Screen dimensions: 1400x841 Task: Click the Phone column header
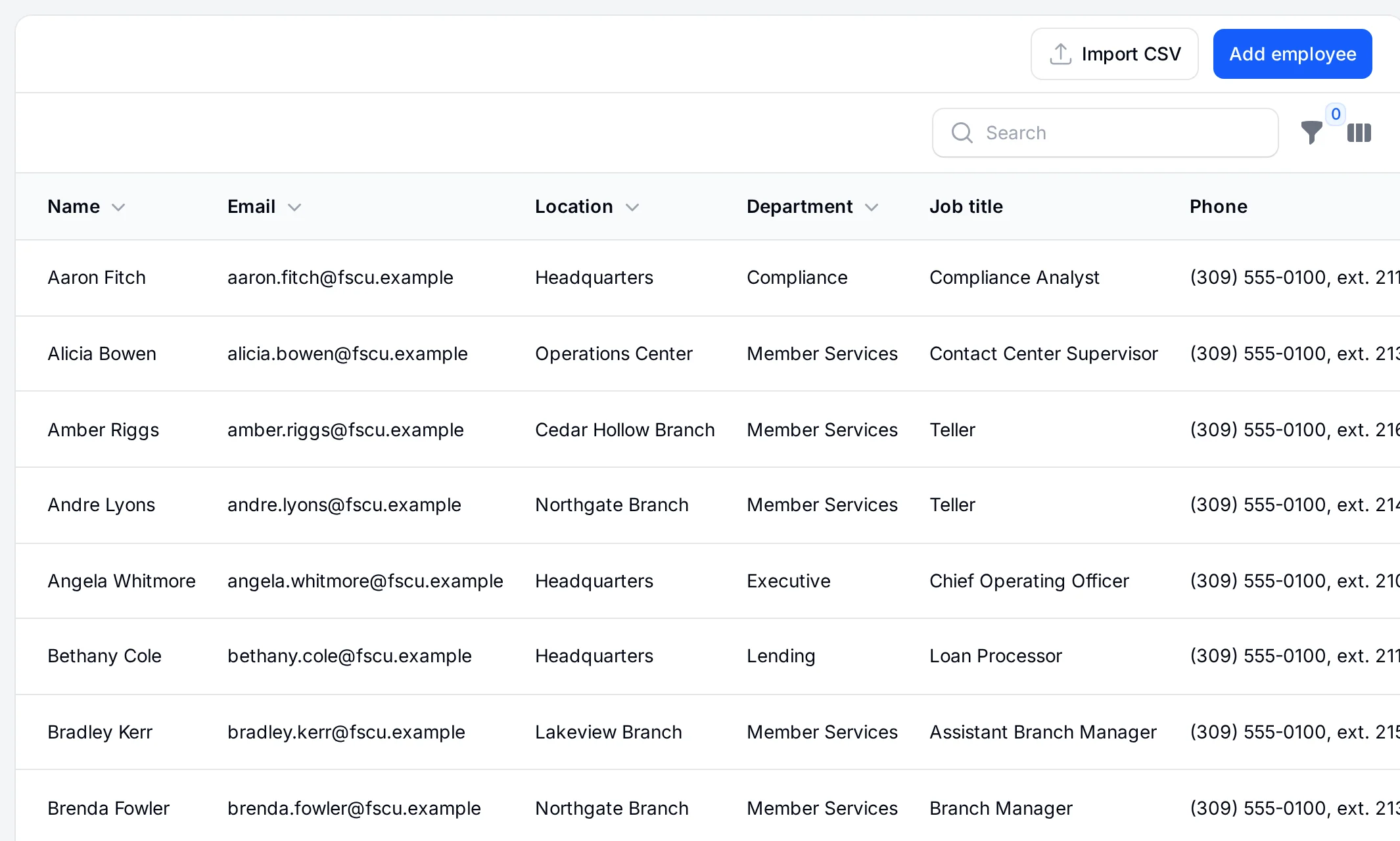[x=1218, y=206]
